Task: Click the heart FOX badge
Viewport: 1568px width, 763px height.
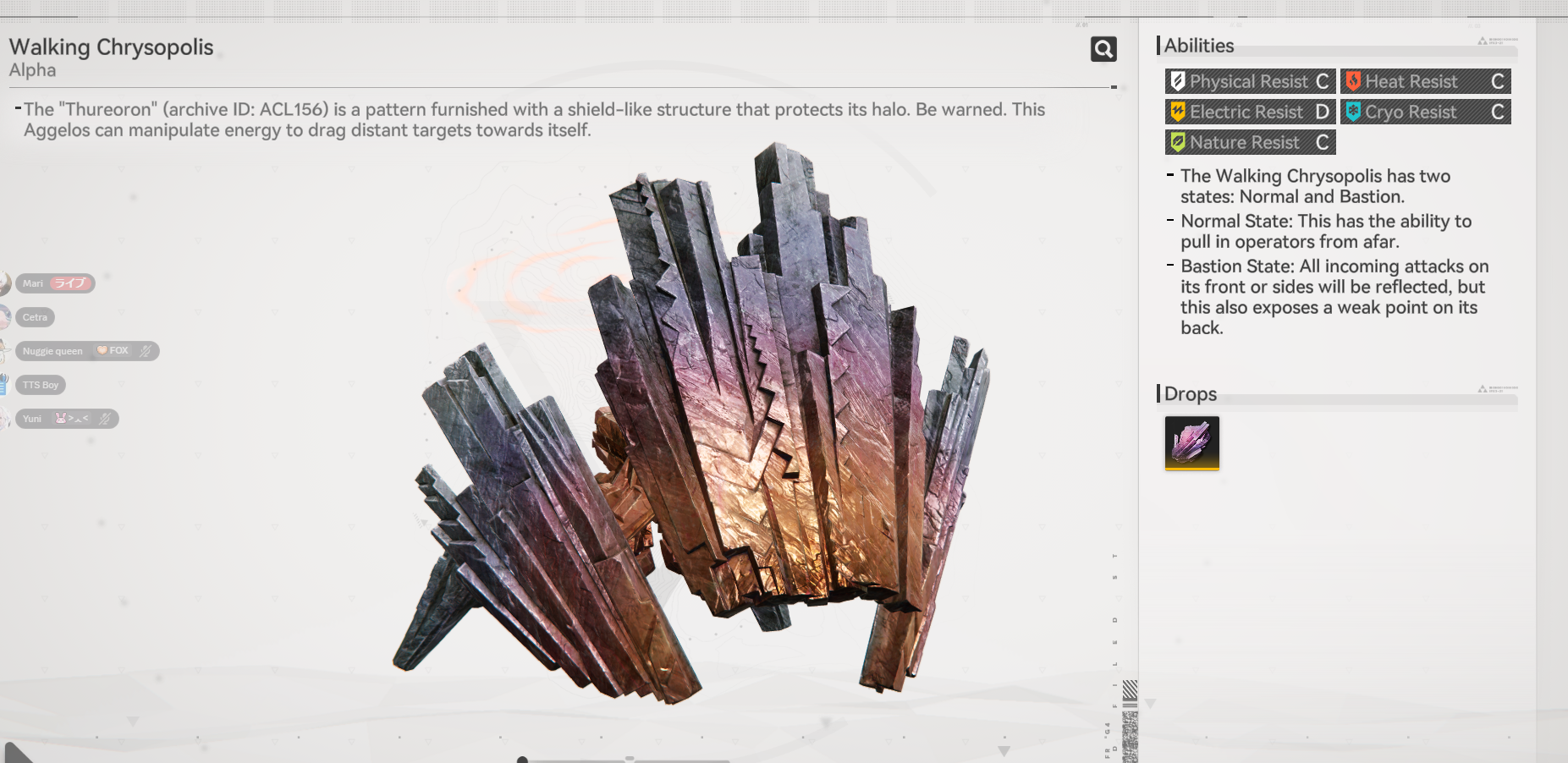Action: 113,350
